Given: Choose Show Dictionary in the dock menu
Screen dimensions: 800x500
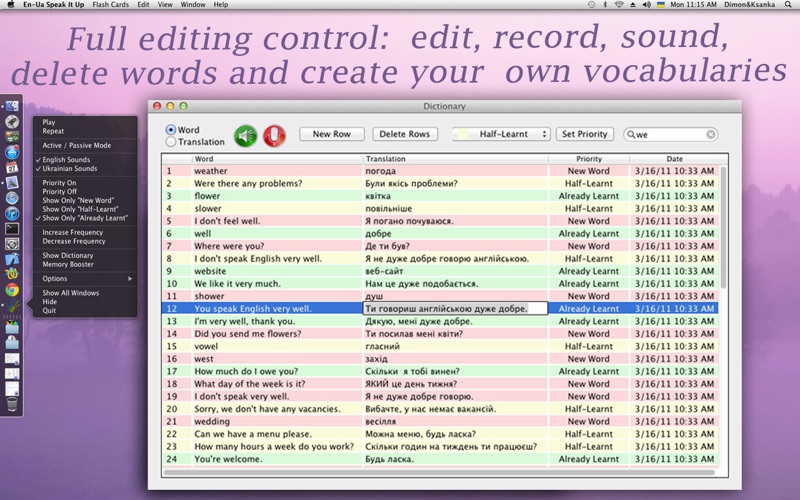Looking at the screenshot, I should 68,255.
